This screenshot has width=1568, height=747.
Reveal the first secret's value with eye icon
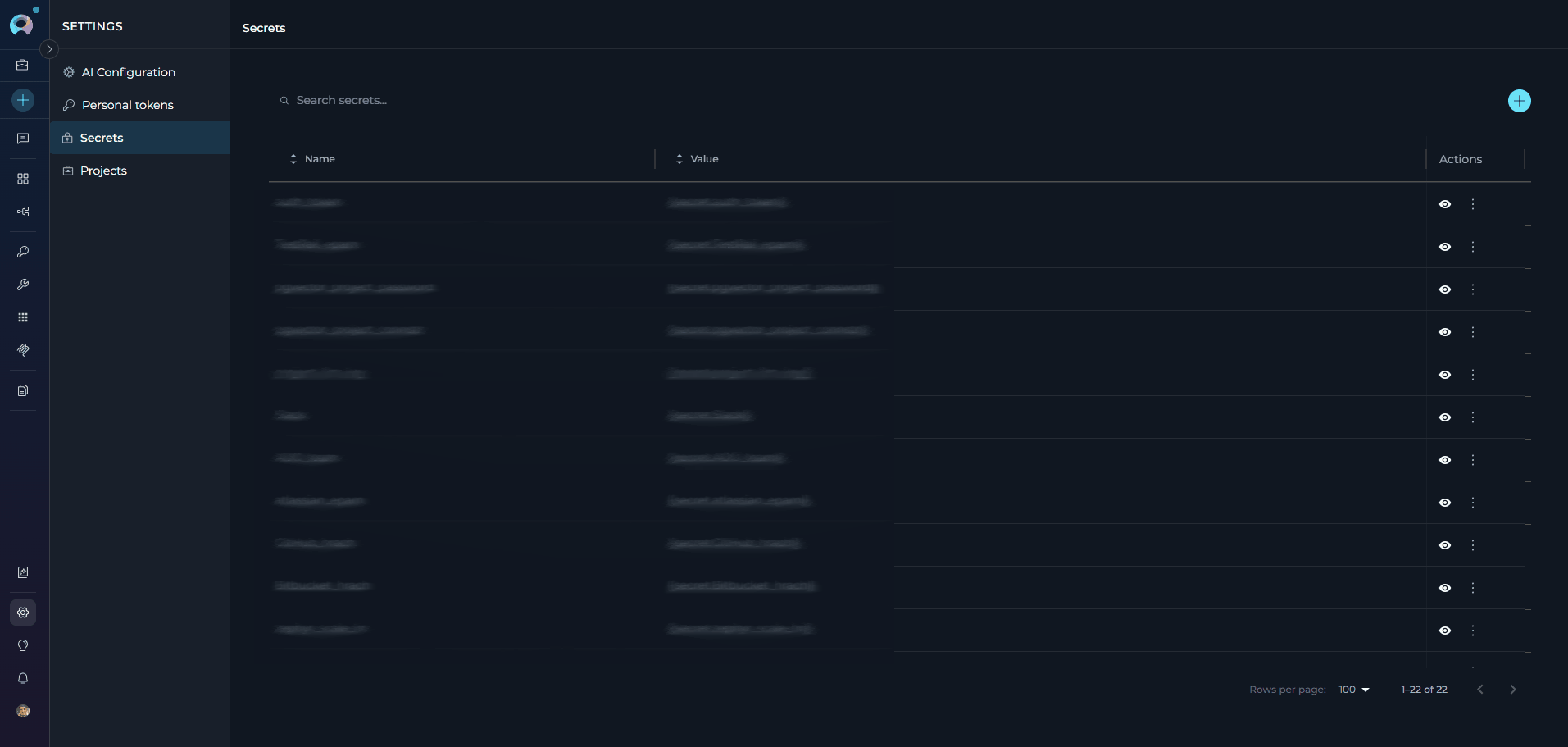[1444, 204]
